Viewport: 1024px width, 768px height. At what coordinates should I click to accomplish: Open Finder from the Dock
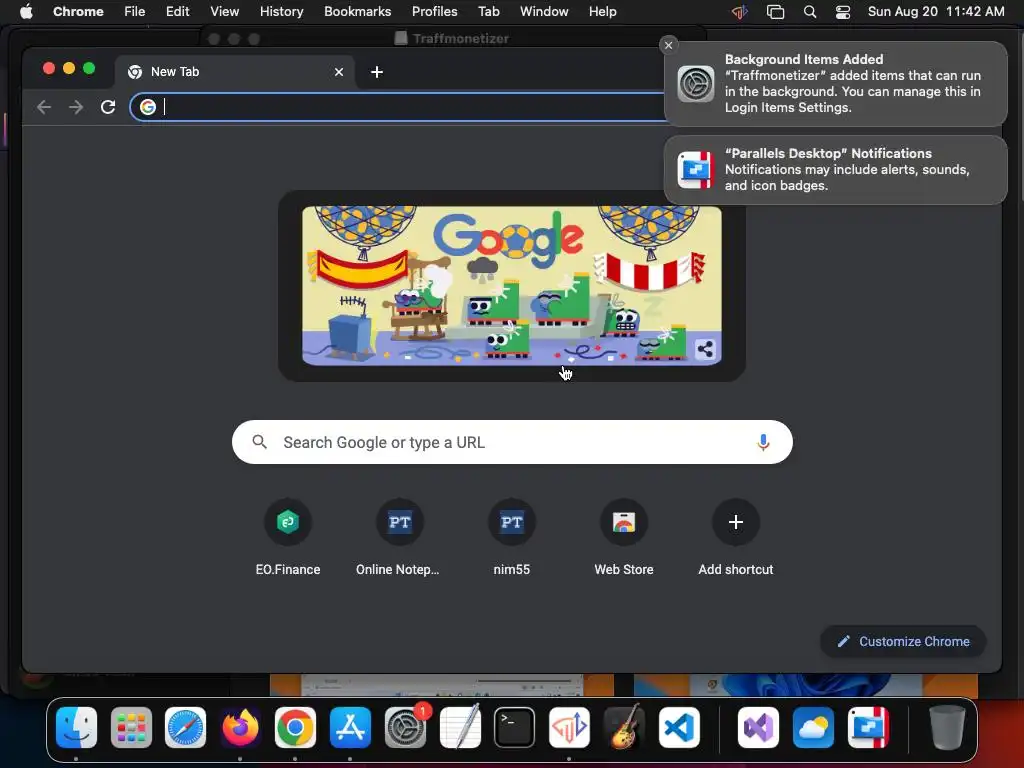(x=76, y=727)
